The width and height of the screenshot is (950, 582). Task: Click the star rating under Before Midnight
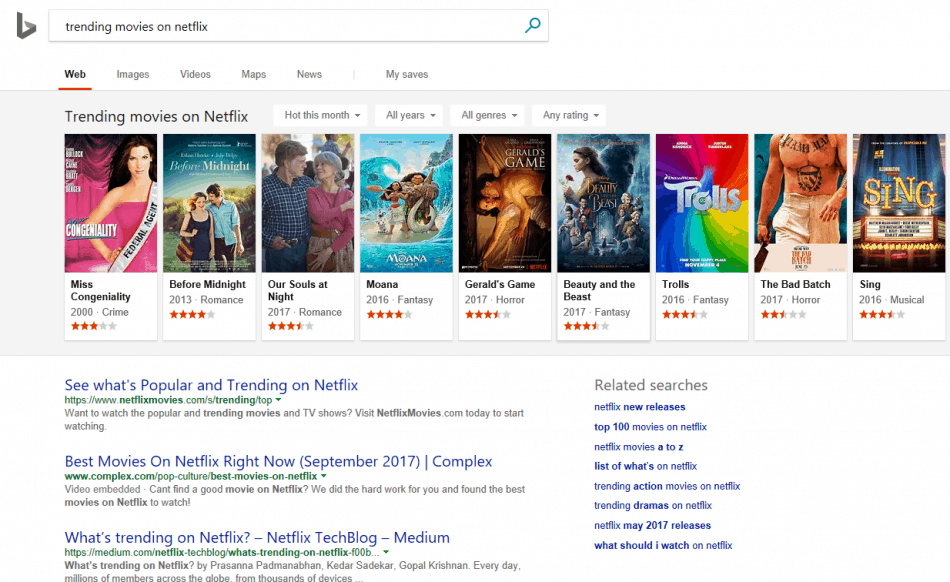(192, 314)
